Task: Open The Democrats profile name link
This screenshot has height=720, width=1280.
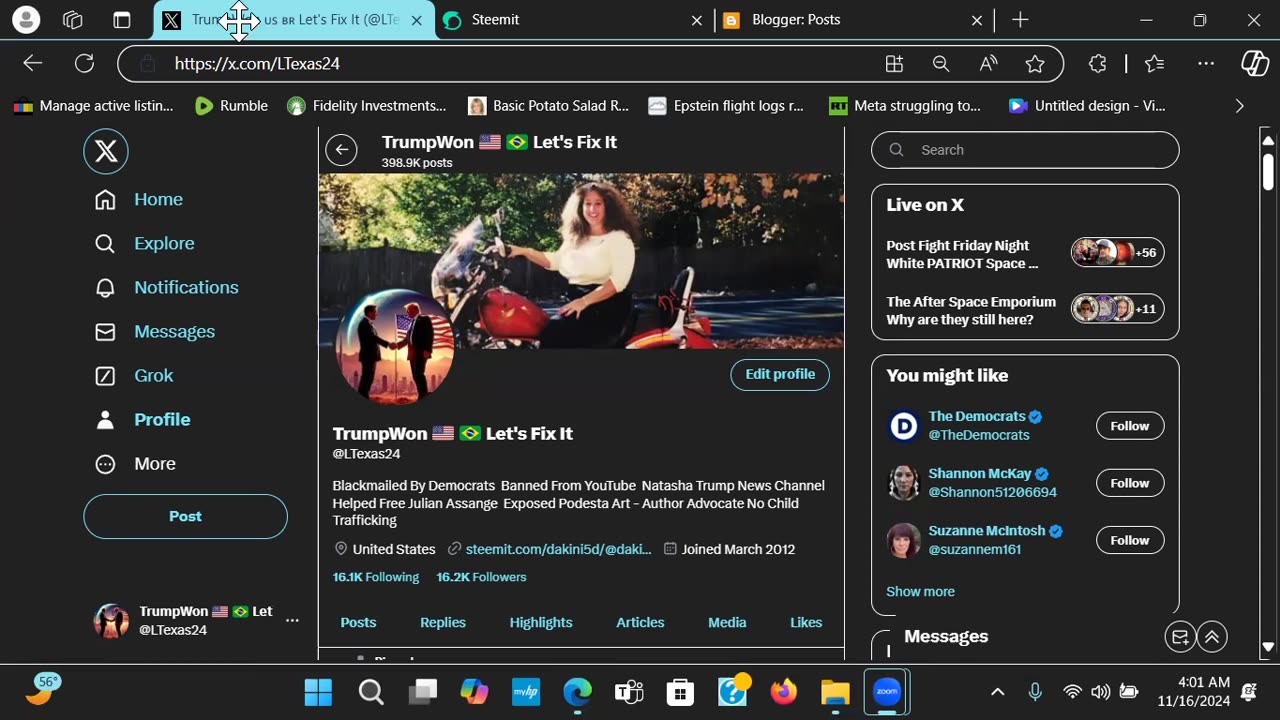Action: click(x=977, y=416)
